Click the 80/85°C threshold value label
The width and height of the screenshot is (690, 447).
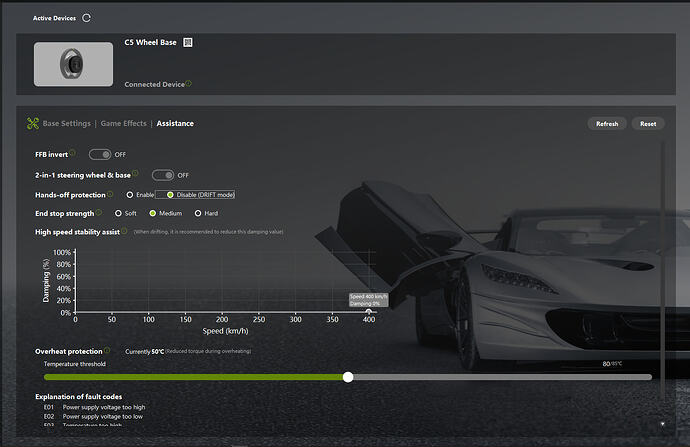[612, 364]
